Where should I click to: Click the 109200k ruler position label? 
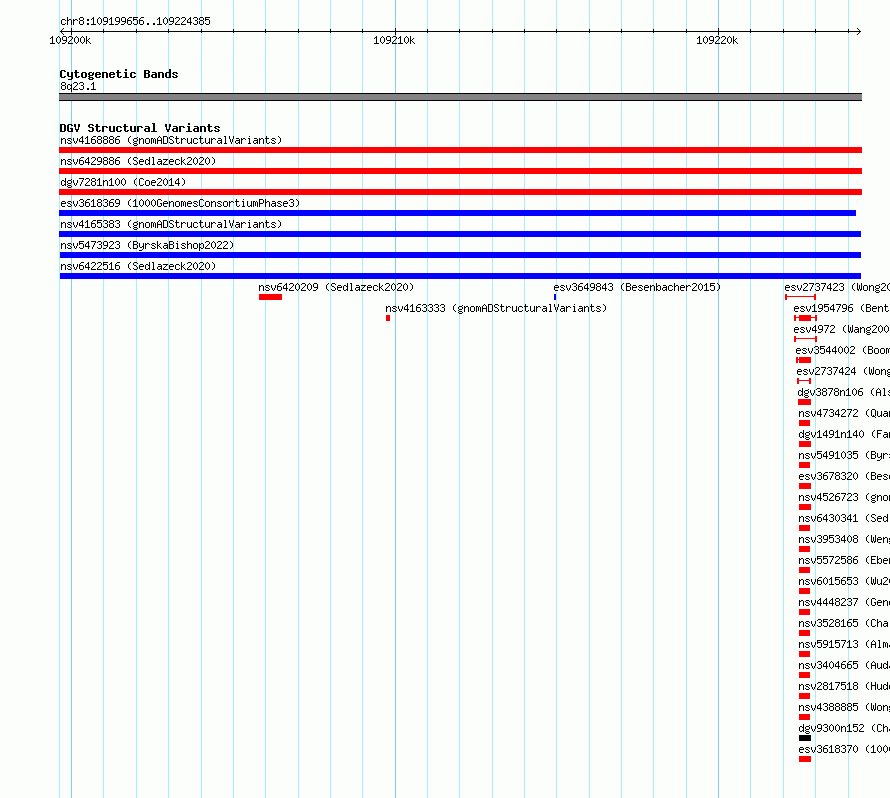tap(70, 40)
